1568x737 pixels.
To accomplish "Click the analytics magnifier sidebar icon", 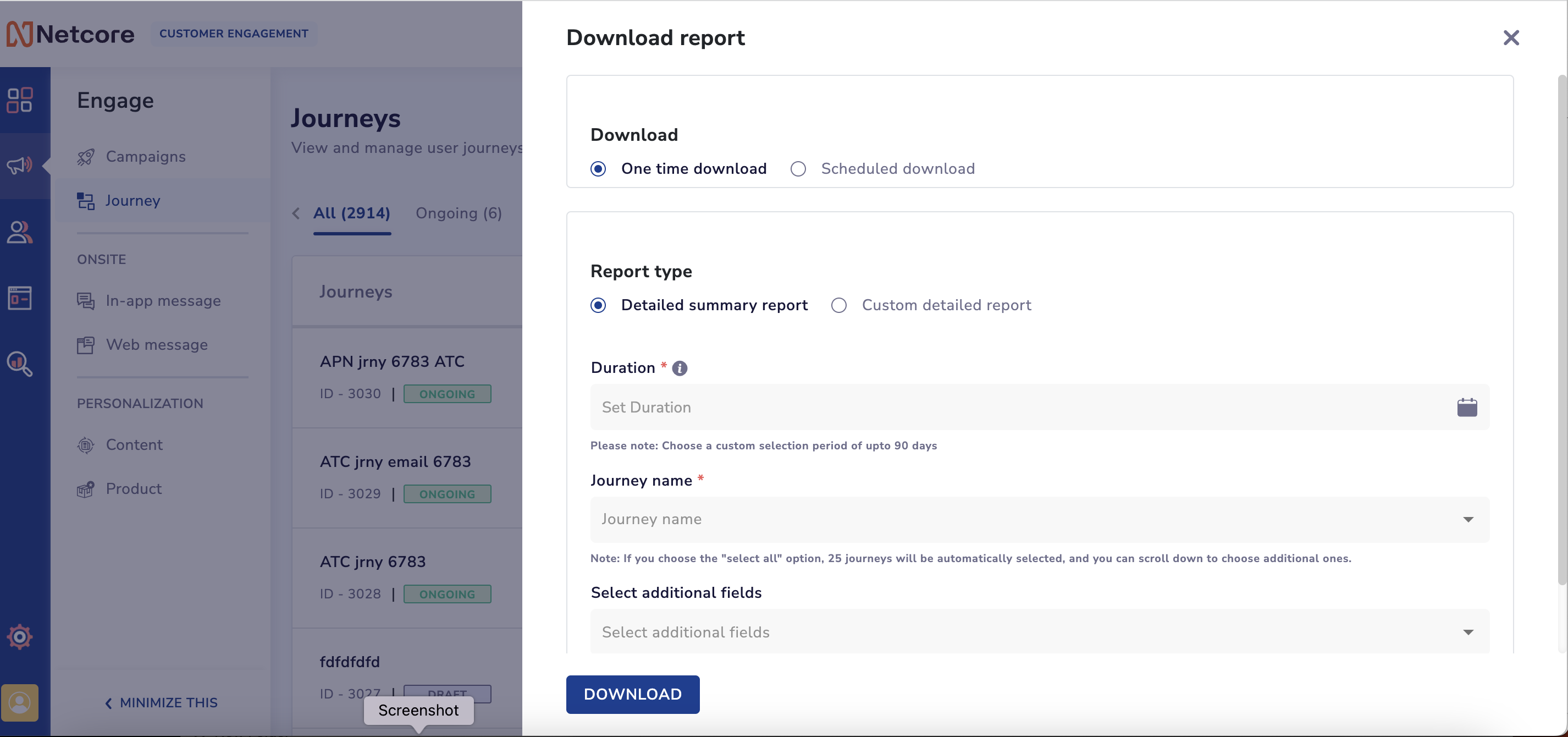I will coord(19,364).
